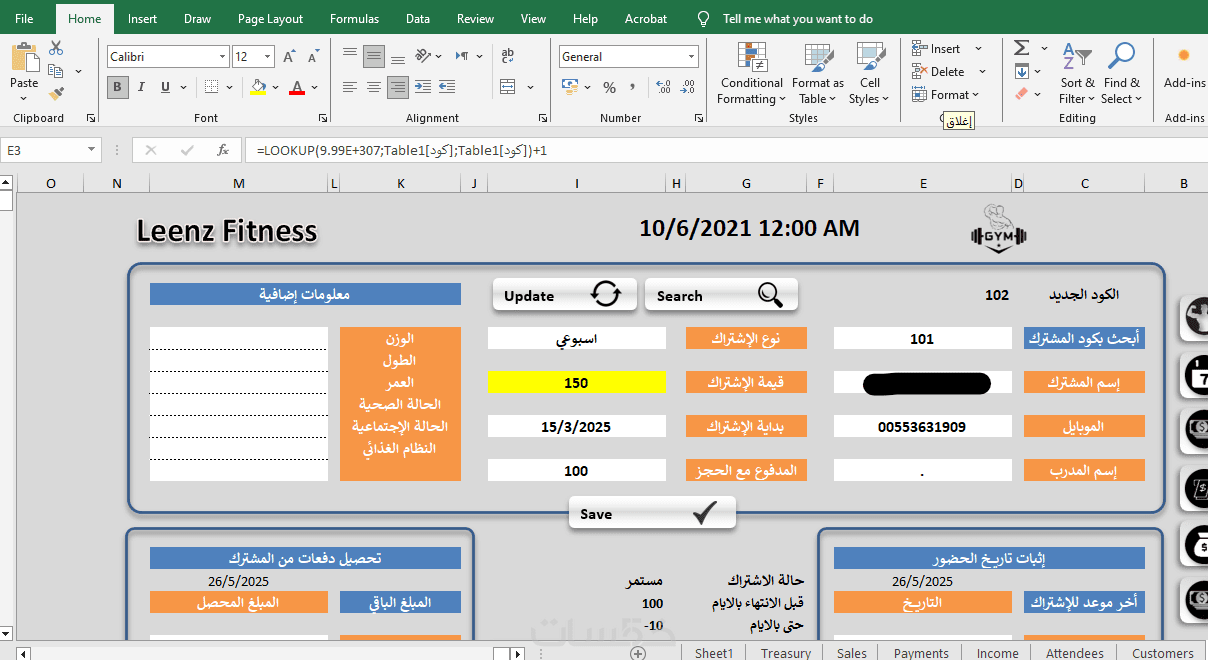Image resolution: width=1208 pixels, height=660 pixels.
Task: Toggle Center horizontal alignment
Action: tap(374, 87)
